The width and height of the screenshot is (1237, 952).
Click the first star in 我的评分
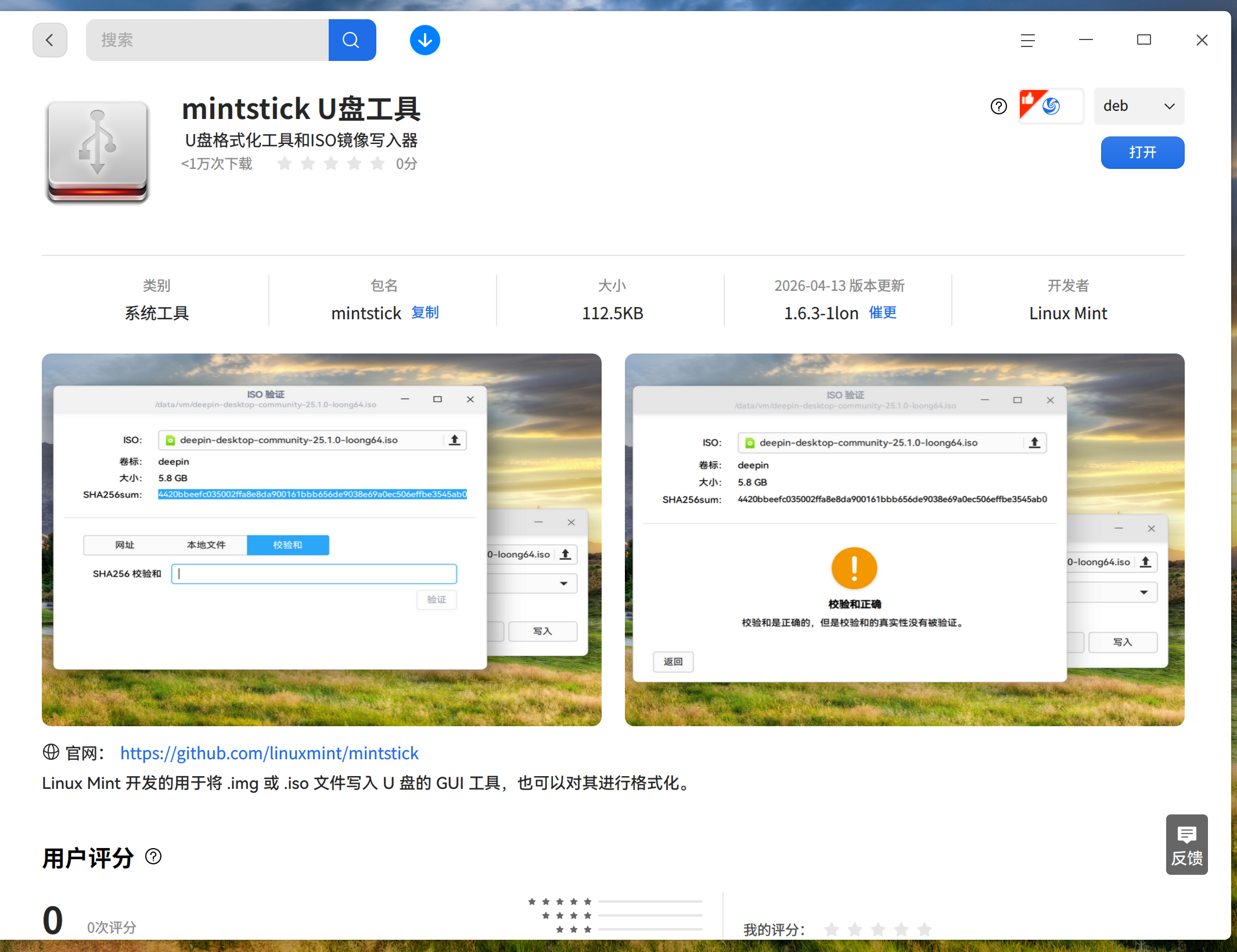pyautogui.click(x=832, y=929)
